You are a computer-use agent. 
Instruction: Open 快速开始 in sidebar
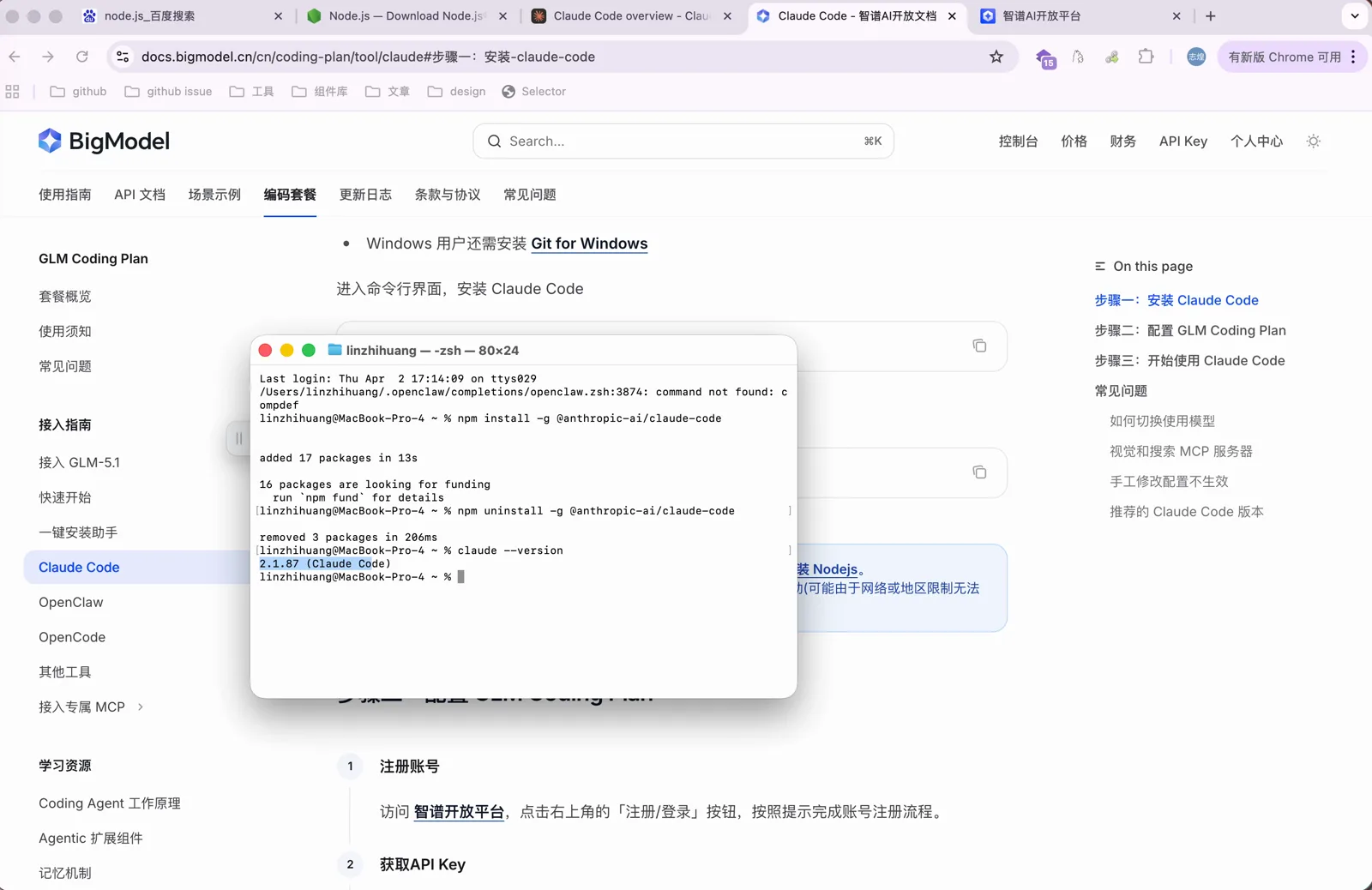(x=65, y=497)
